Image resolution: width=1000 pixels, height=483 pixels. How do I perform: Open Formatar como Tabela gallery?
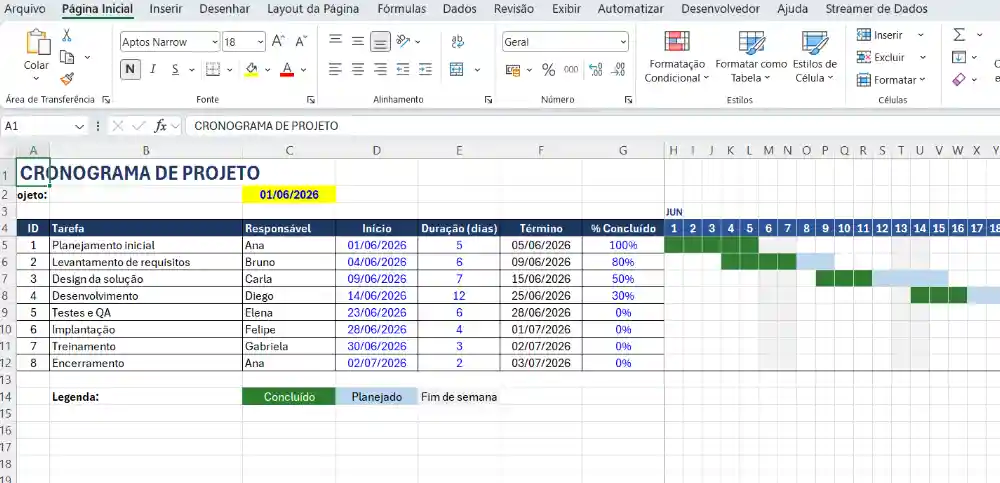[x=751, y=57]
